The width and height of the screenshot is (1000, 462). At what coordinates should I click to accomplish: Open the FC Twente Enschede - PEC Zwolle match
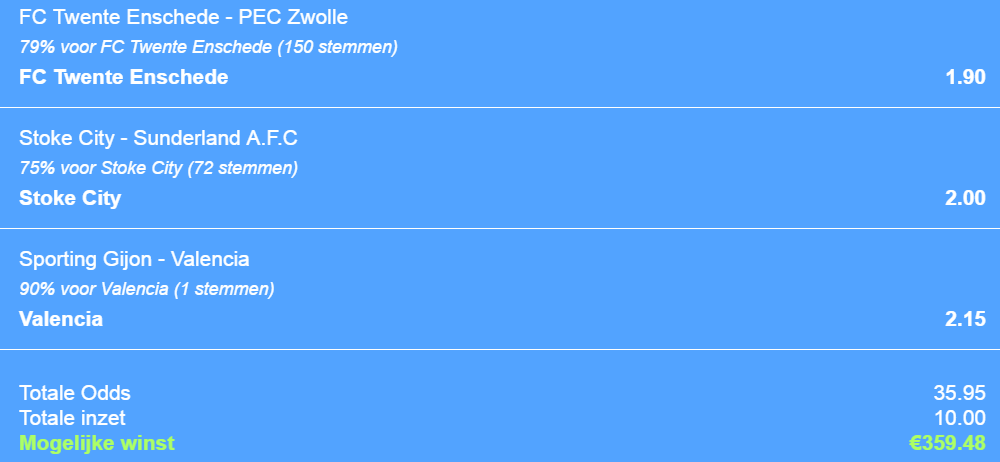point(184,17)
